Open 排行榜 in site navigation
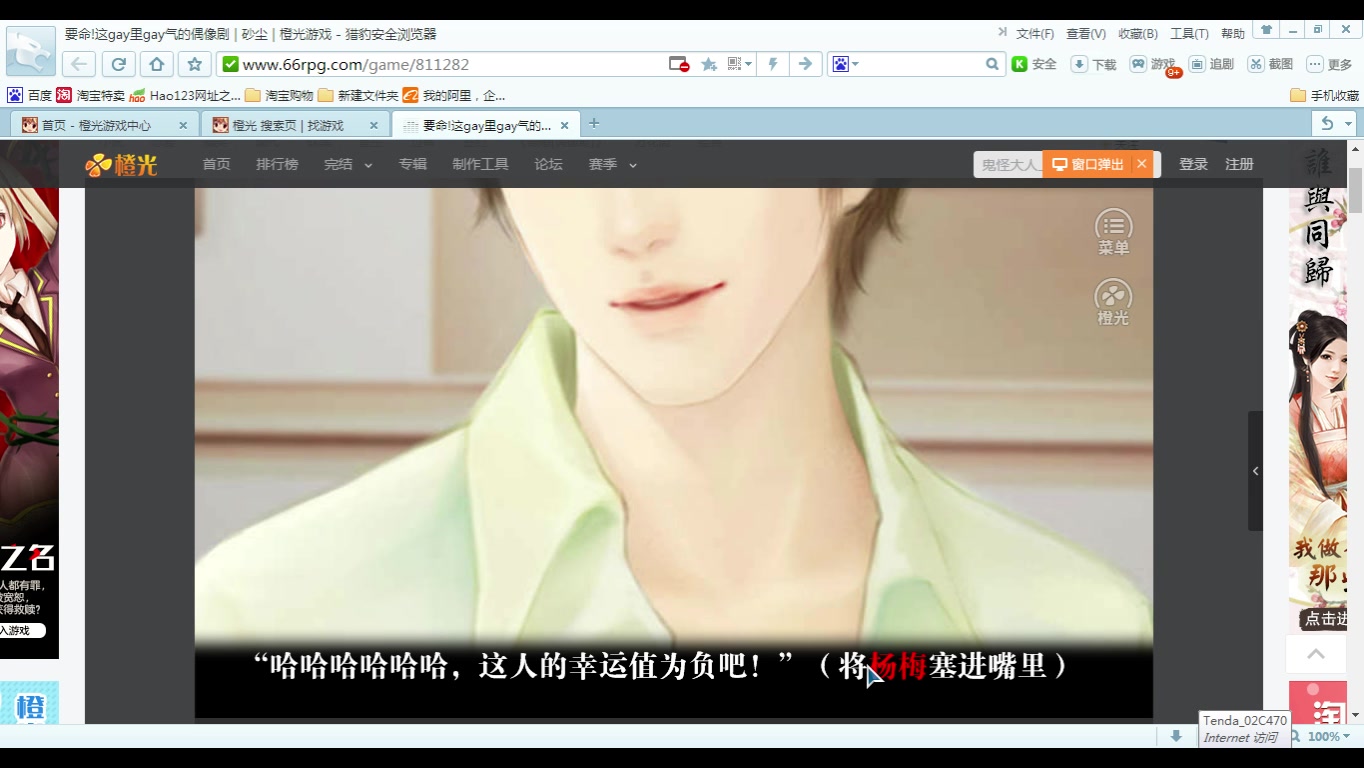1364x768 pixels. tap(277, 164)
